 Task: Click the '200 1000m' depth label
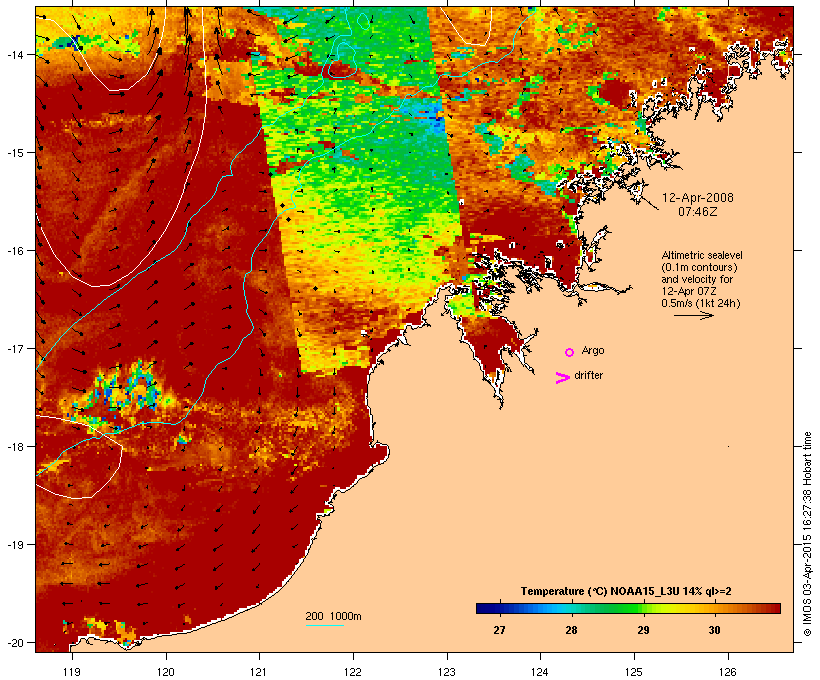[x=333, y=616]
